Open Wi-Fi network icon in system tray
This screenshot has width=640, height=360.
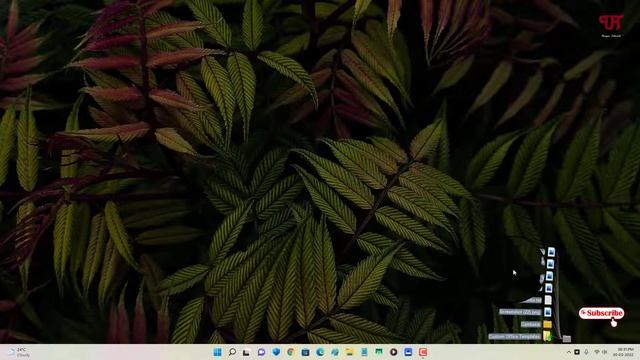(597, 352)
